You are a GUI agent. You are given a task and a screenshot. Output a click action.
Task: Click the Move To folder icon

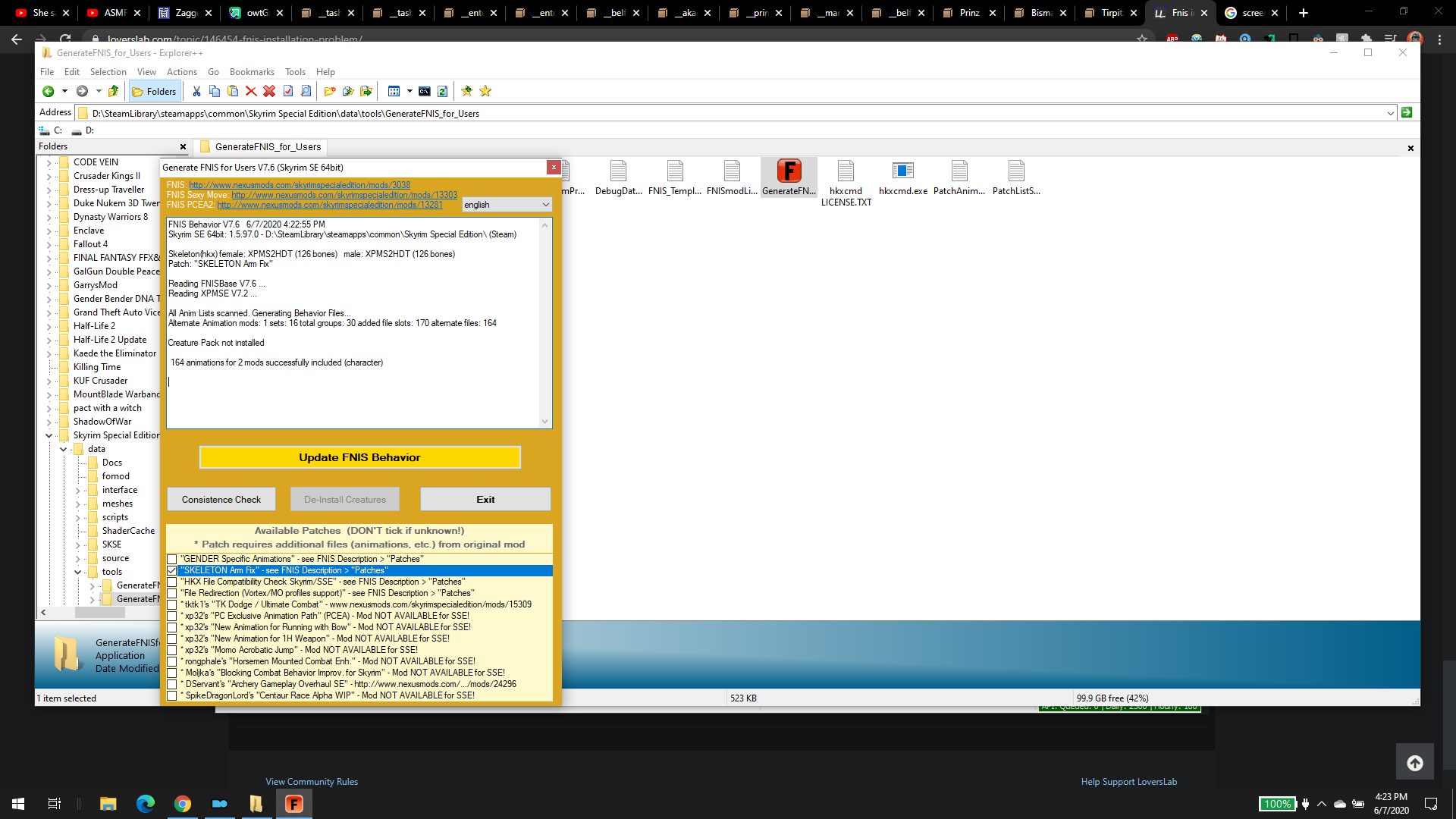366,92
